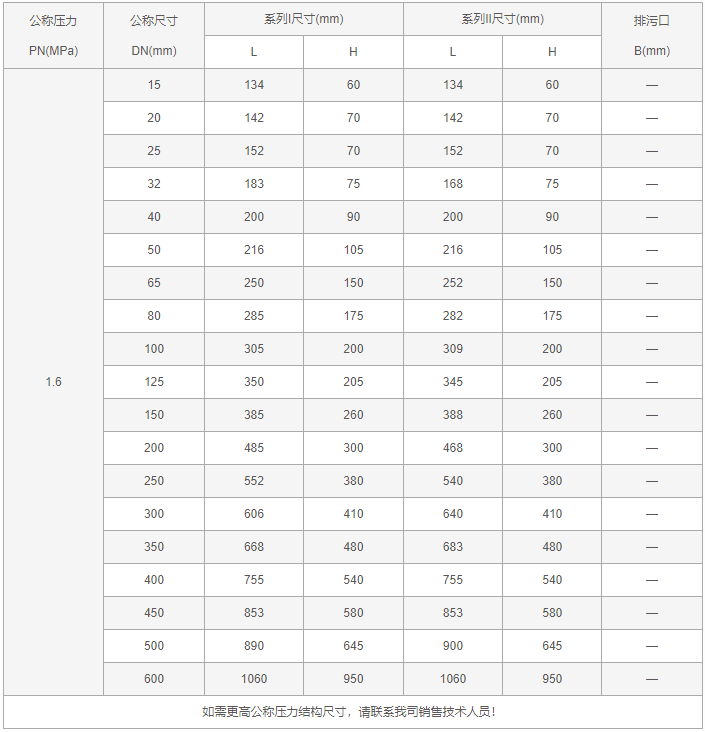
Task: Click the 309 cell in DN 100 row
Action: click(453, 349)
